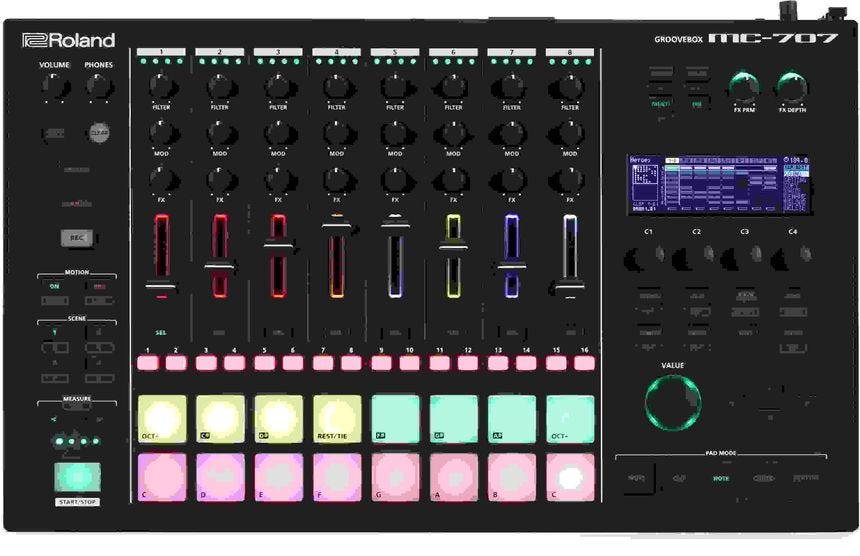Tap the C# pad
This screenshot has width=860, height=556.
(x=220, y=419)
